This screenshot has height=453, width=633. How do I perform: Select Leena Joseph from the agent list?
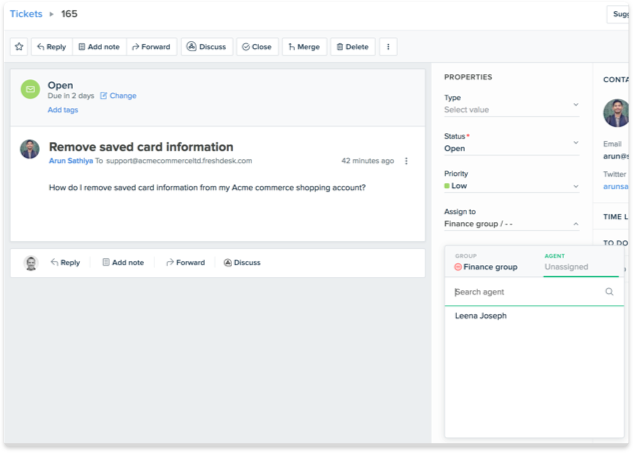pos(481,316)
